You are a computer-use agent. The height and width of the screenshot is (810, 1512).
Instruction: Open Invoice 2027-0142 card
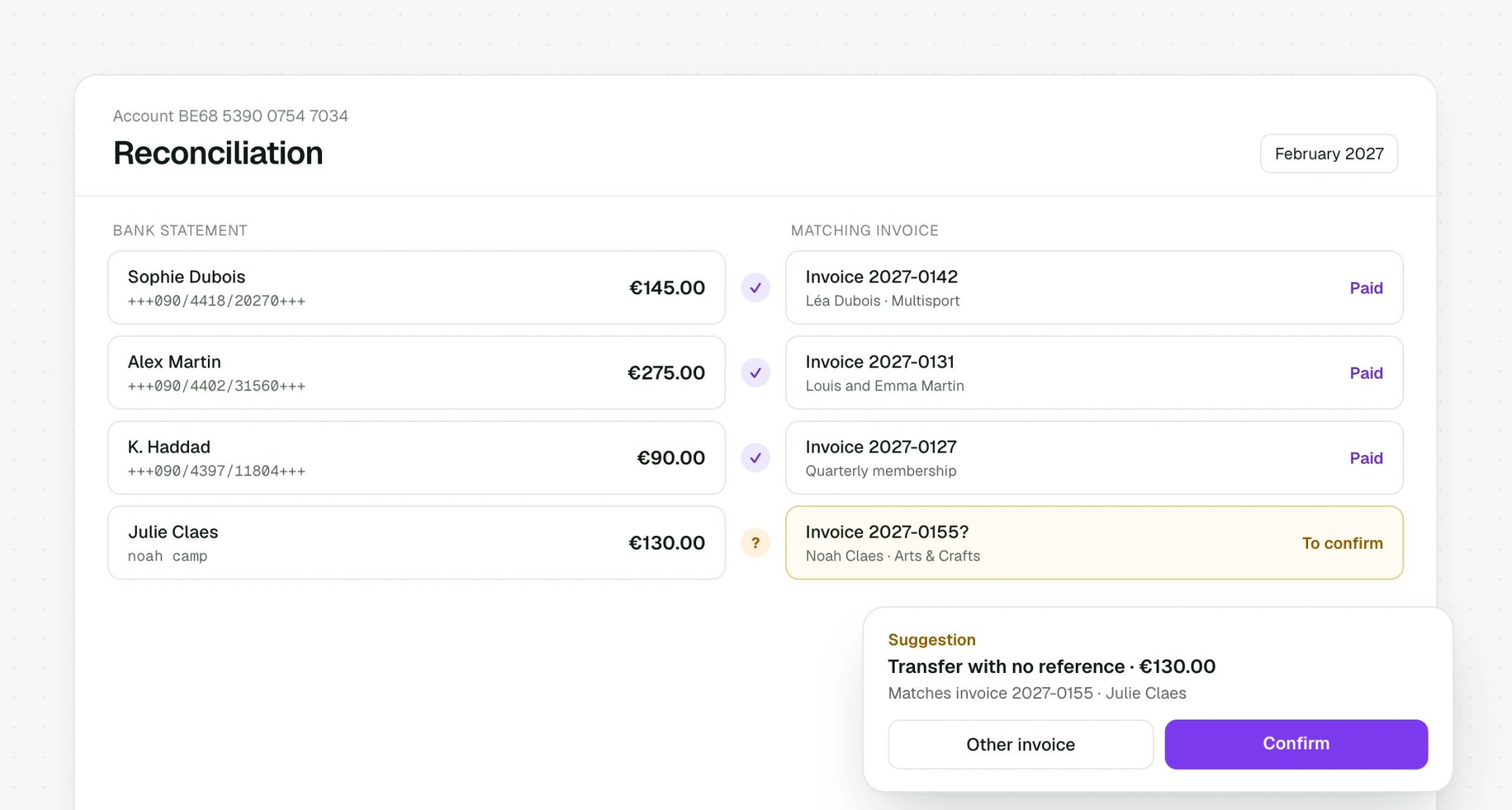[1095, 288]
